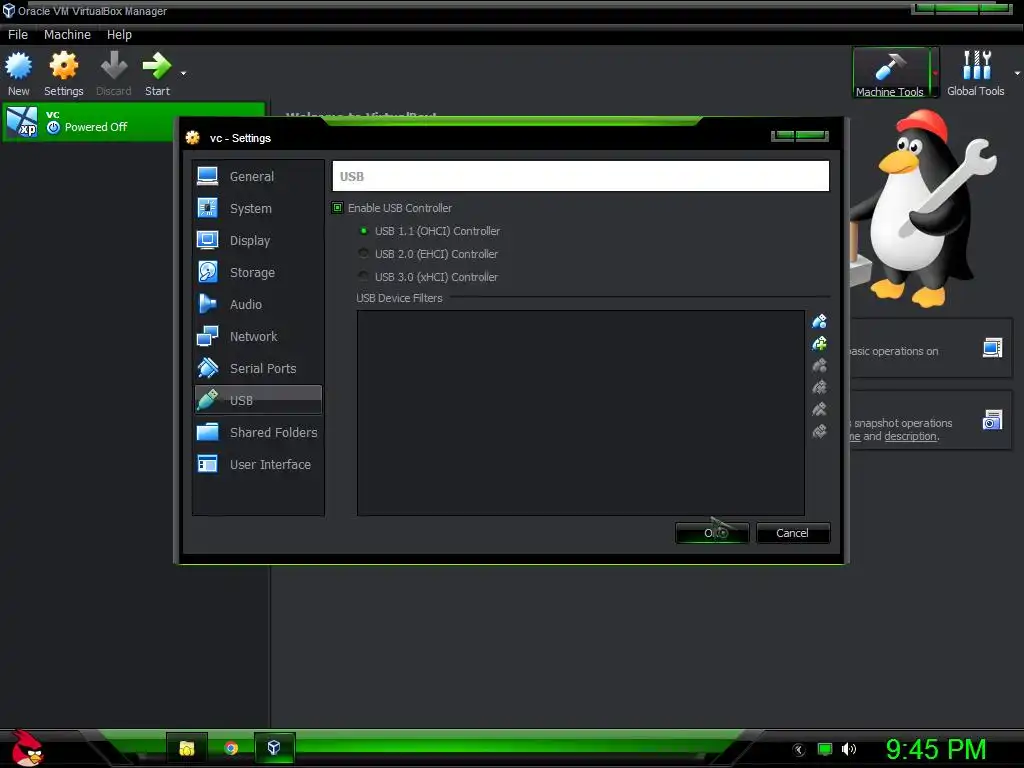Click the details icon in Welcome pane
Screen dimensions: 1024x768
[x=992, y=347]
